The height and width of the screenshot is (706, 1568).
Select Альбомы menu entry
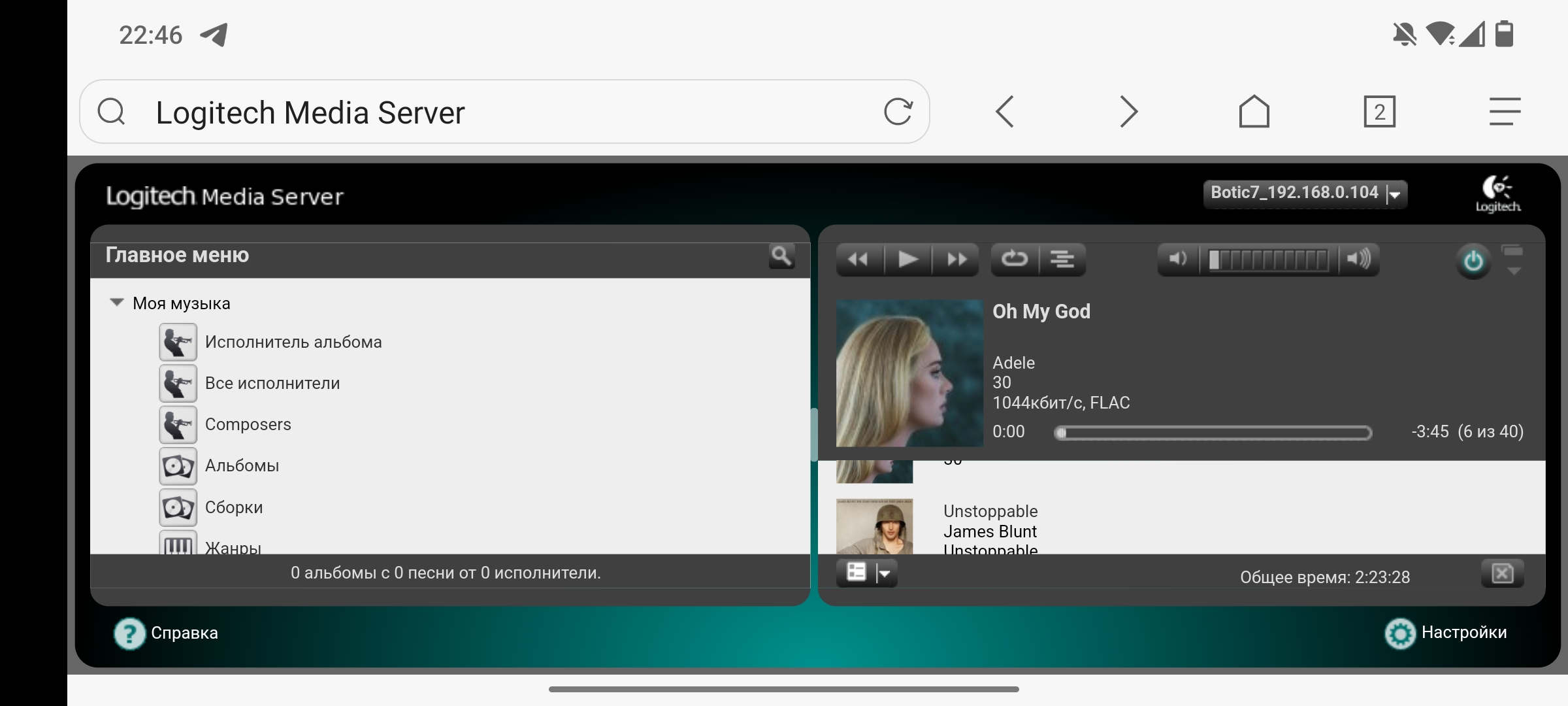point(242,465)
